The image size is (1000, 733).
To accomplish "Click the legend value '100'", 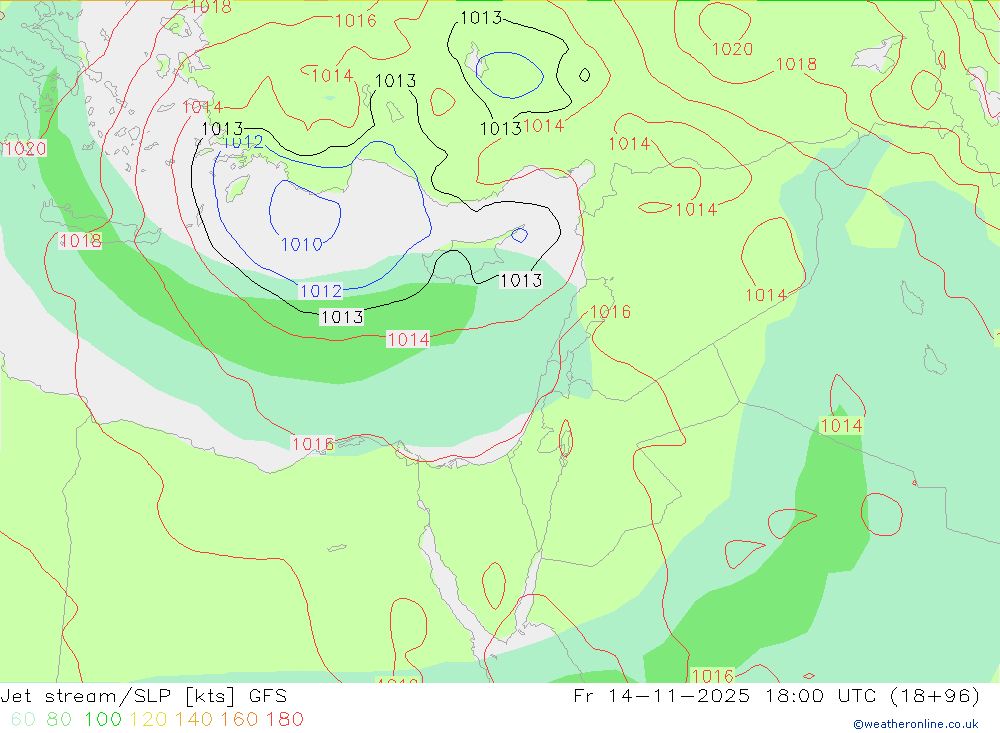I will coord(103,719).
